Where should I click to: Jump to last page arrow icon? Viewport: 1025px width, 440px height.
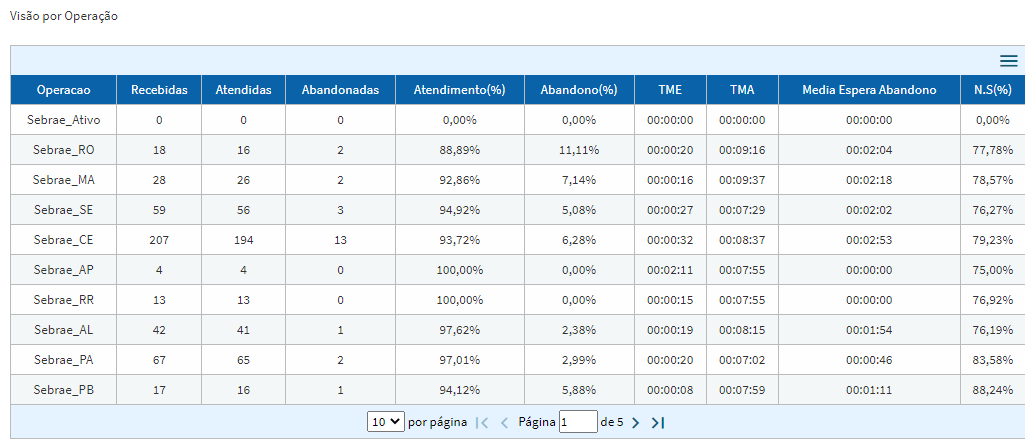click(658, 422)
